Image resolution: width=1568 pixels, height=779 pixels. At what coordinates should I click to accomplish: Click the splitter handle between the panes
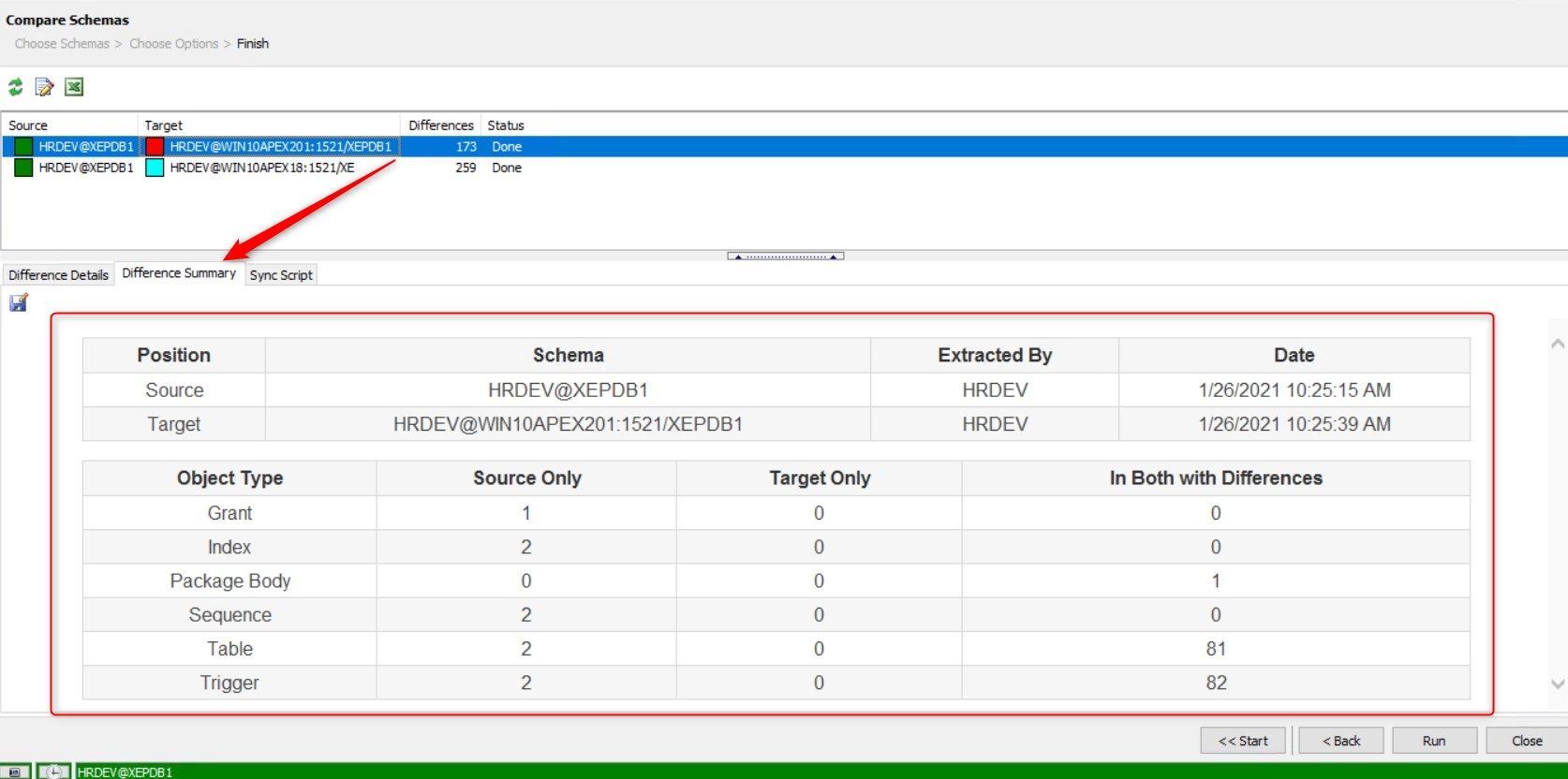pyautogui.click(x=786, y=256)
